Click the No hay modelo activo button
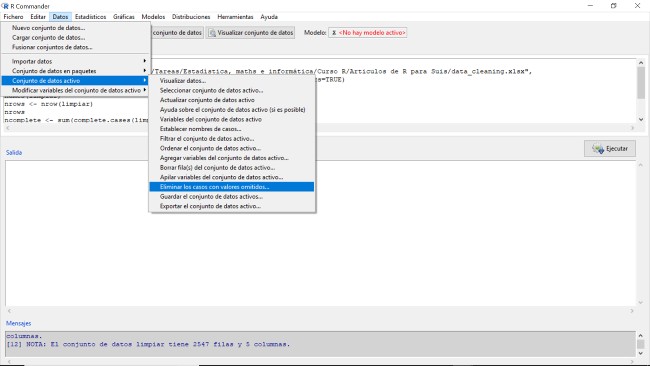The width and height of the screenshot is (650, 366). (x=368, y=33)
